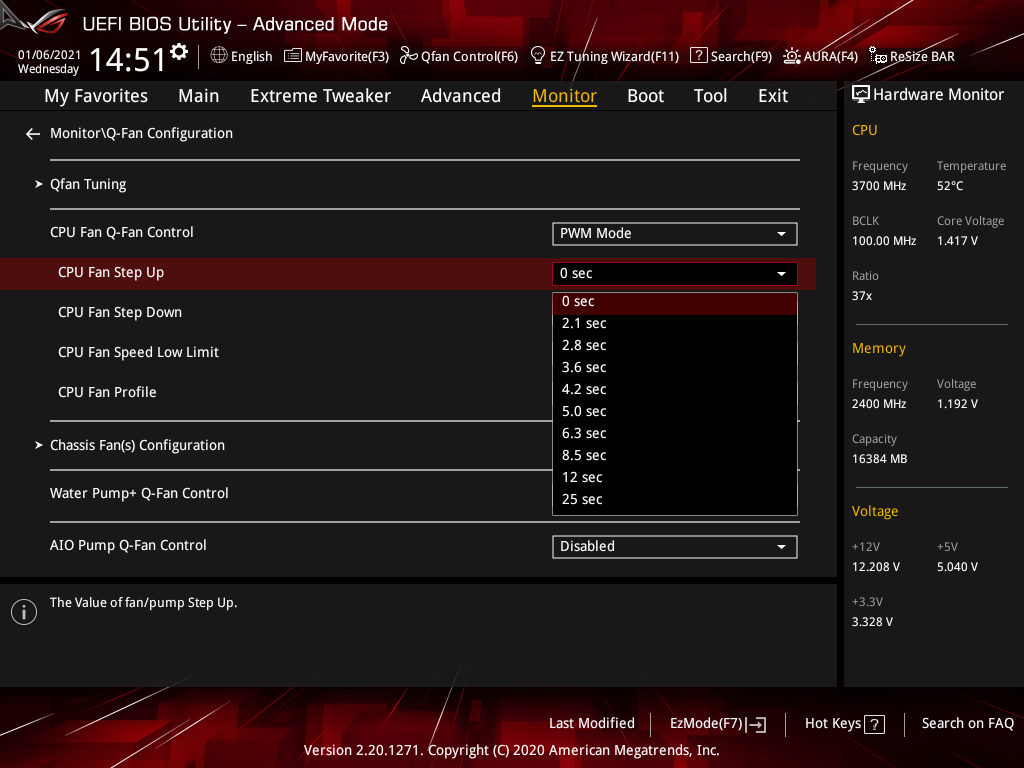
Task: Select CPU Fan Step Down row
Action: (x=120, y=313)
